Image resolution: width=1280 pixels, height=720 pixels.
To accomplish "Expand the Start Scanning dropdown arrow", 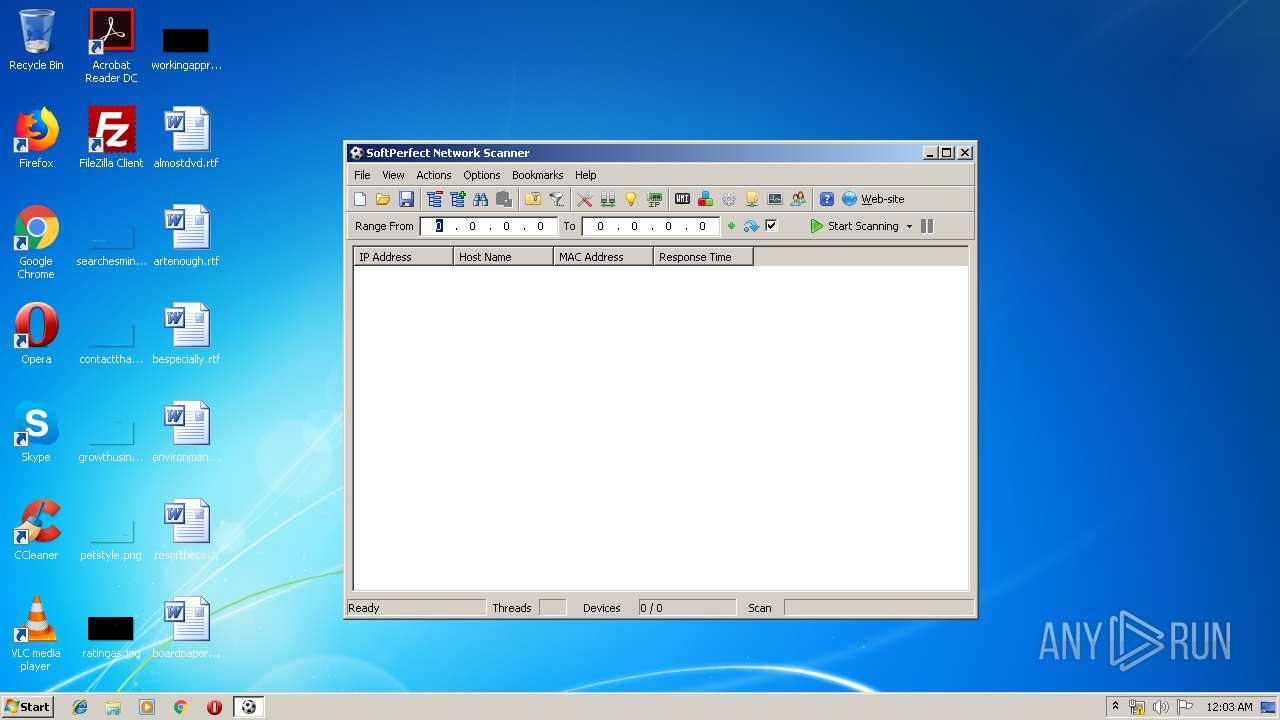I will click(909, 226).
